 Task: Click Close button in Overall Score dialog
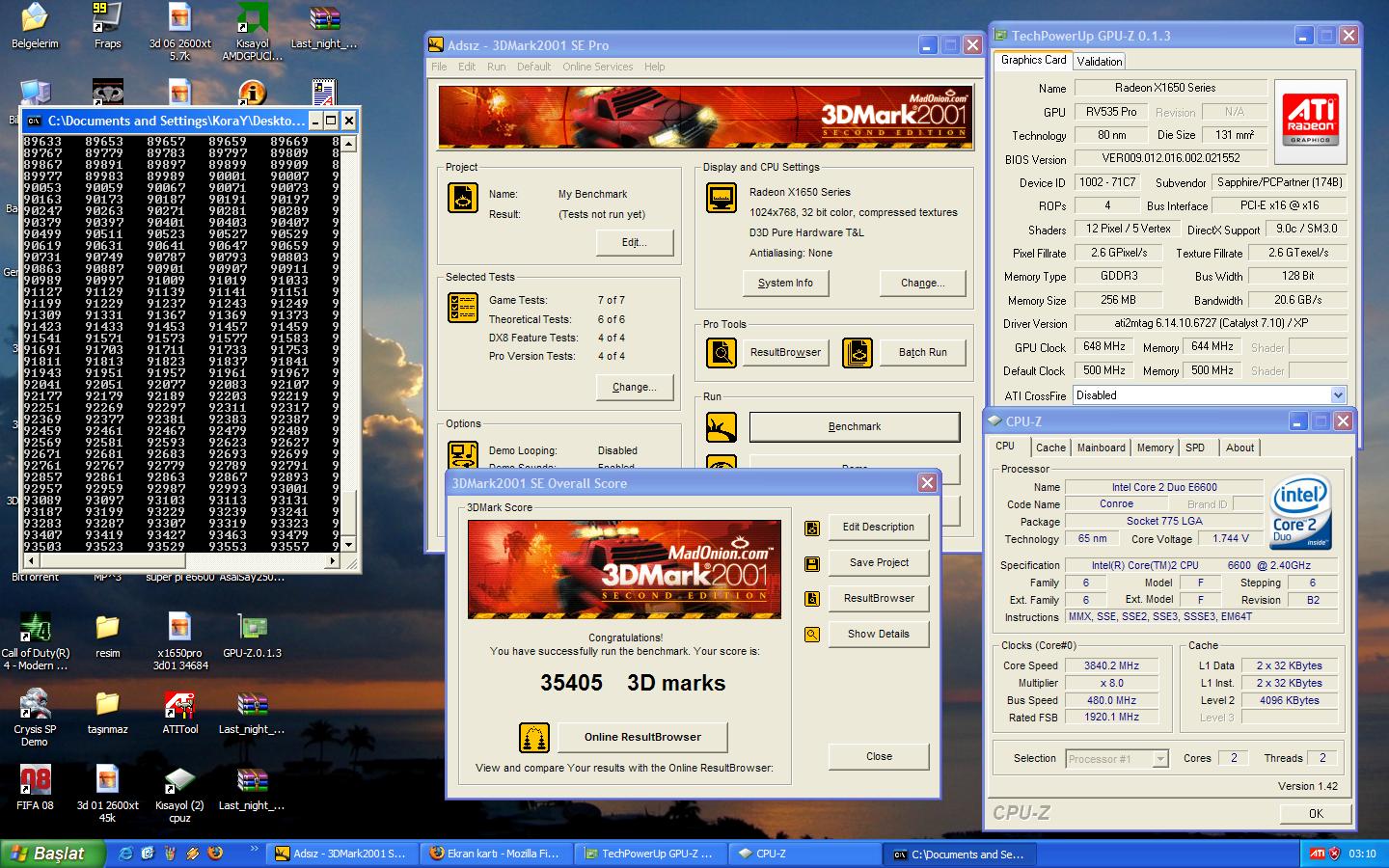[x=879, y=756]
